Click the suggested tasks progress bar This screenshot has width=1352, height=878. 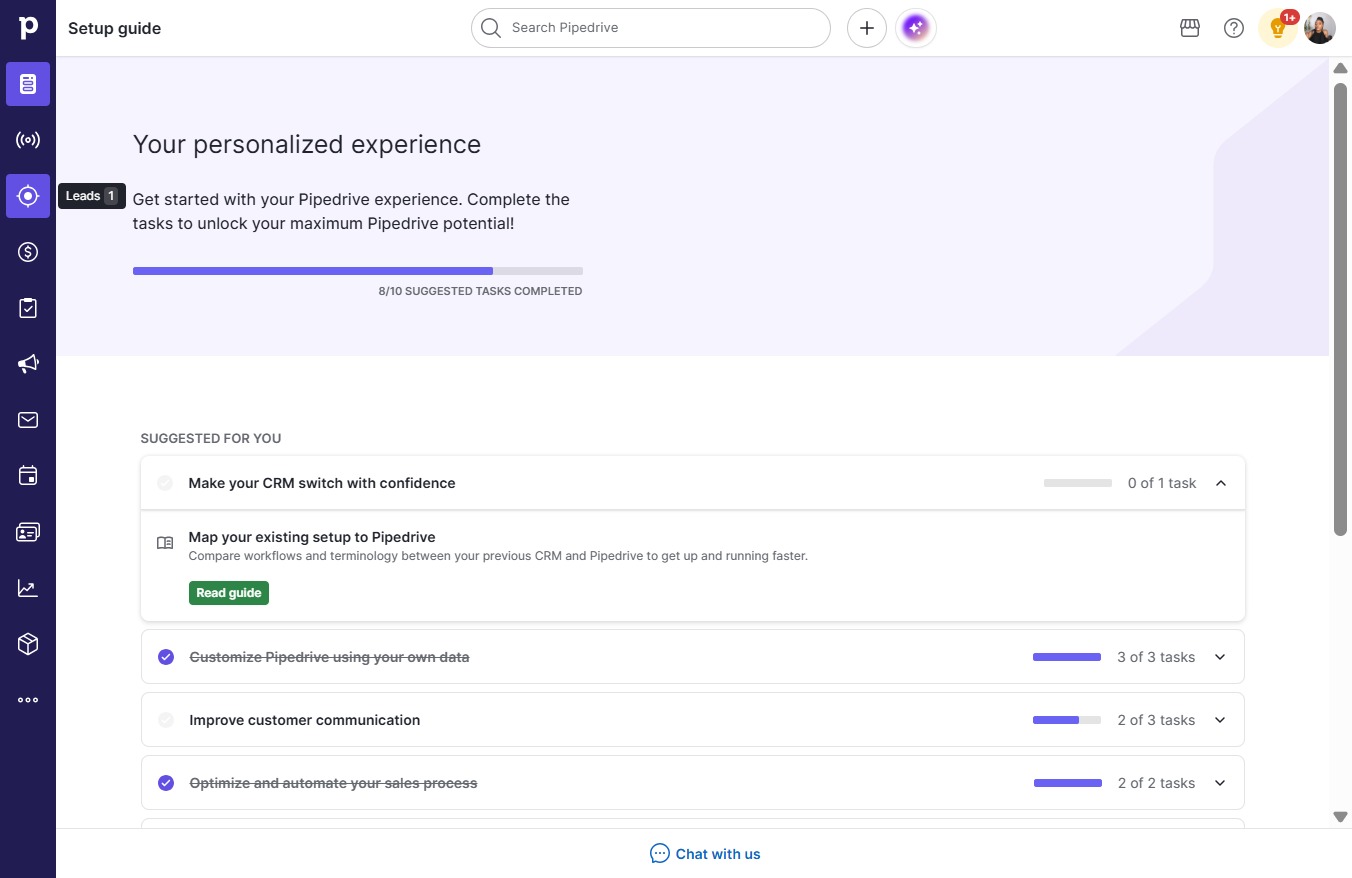[x=358, y=271]
